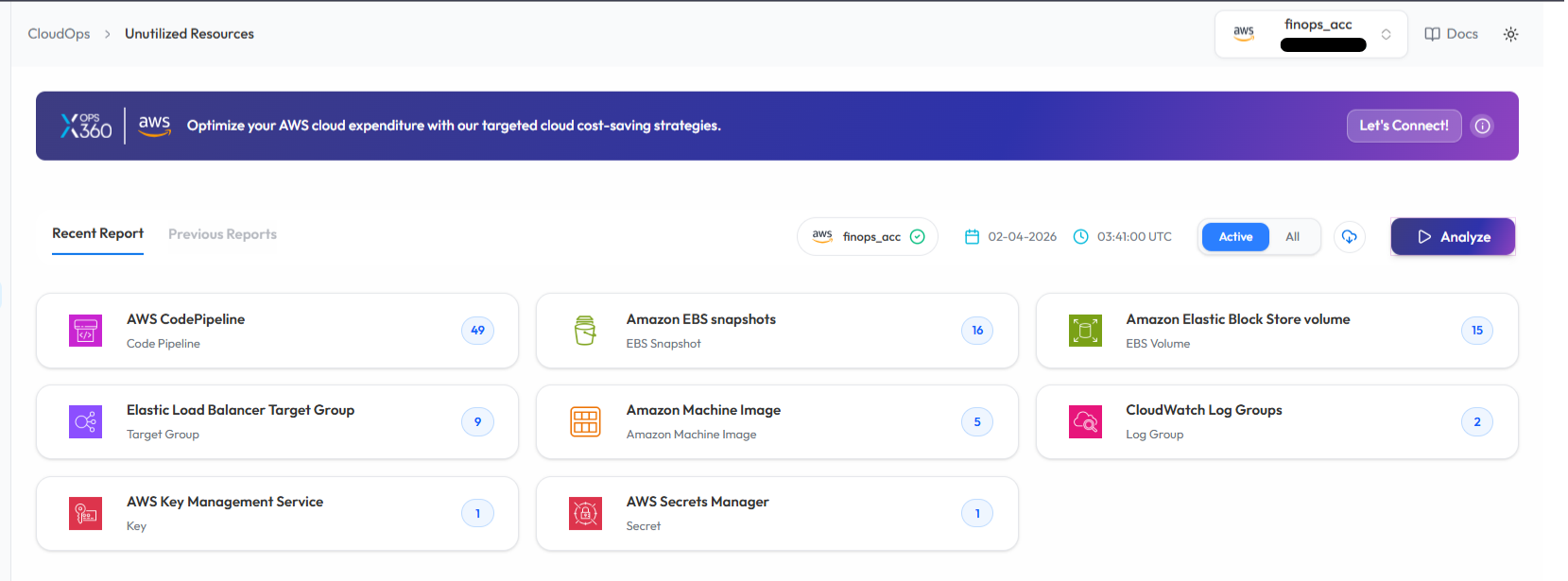Click the banner info circle icon
Image resolution: width=1568 pixels, height=581 pixels.
pos(1483,126)
